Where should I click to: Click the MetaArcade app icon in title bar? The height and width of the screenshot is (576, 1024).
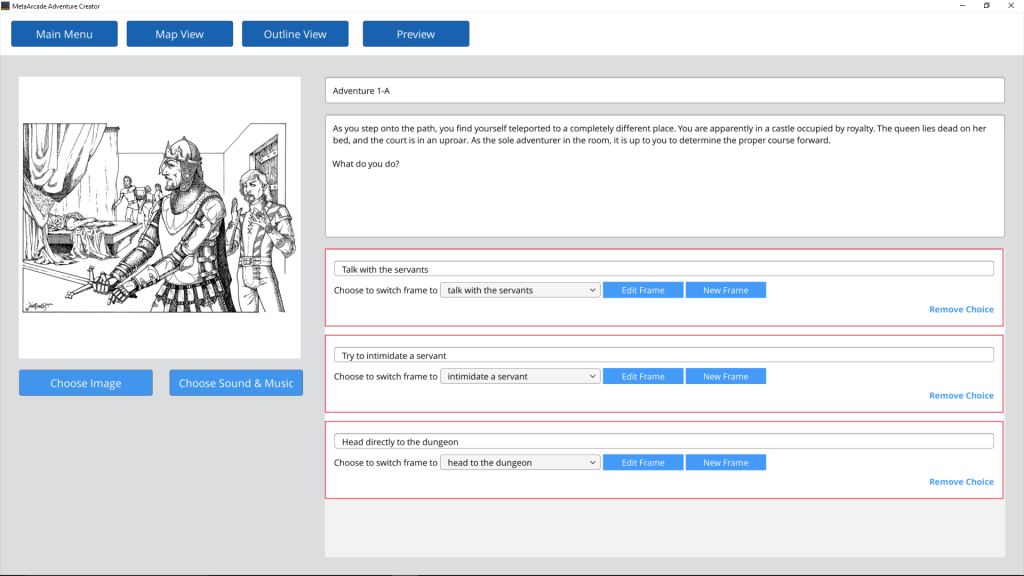pos(5,5)
